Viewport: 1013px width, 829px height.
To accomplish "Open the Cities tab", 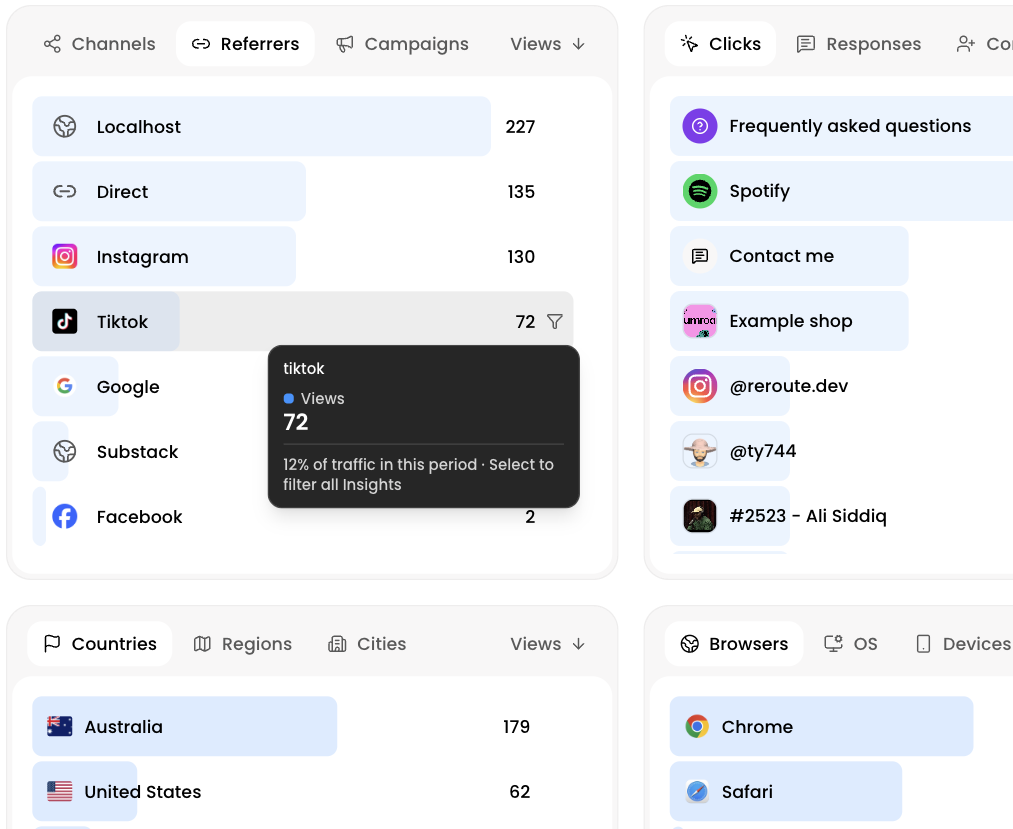I will tap(367, 644).
